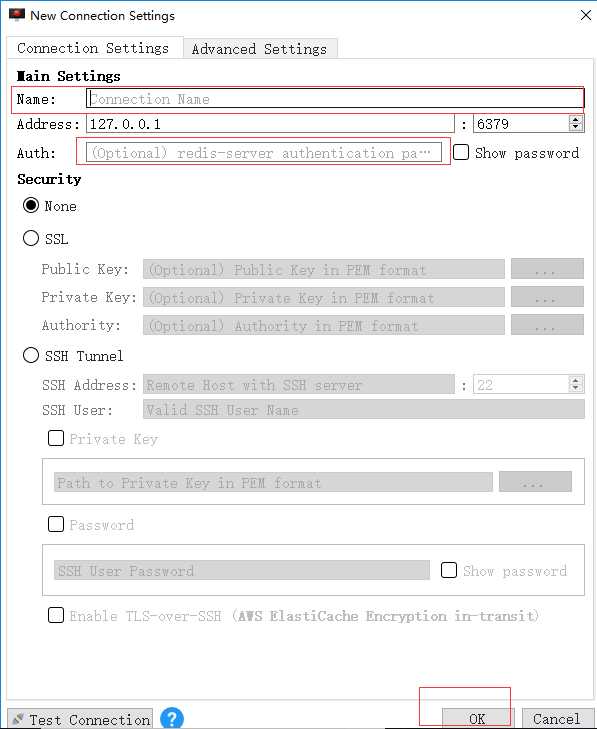Select the Connection Settings tab
The image size is (597, 729).
[93, 48]
